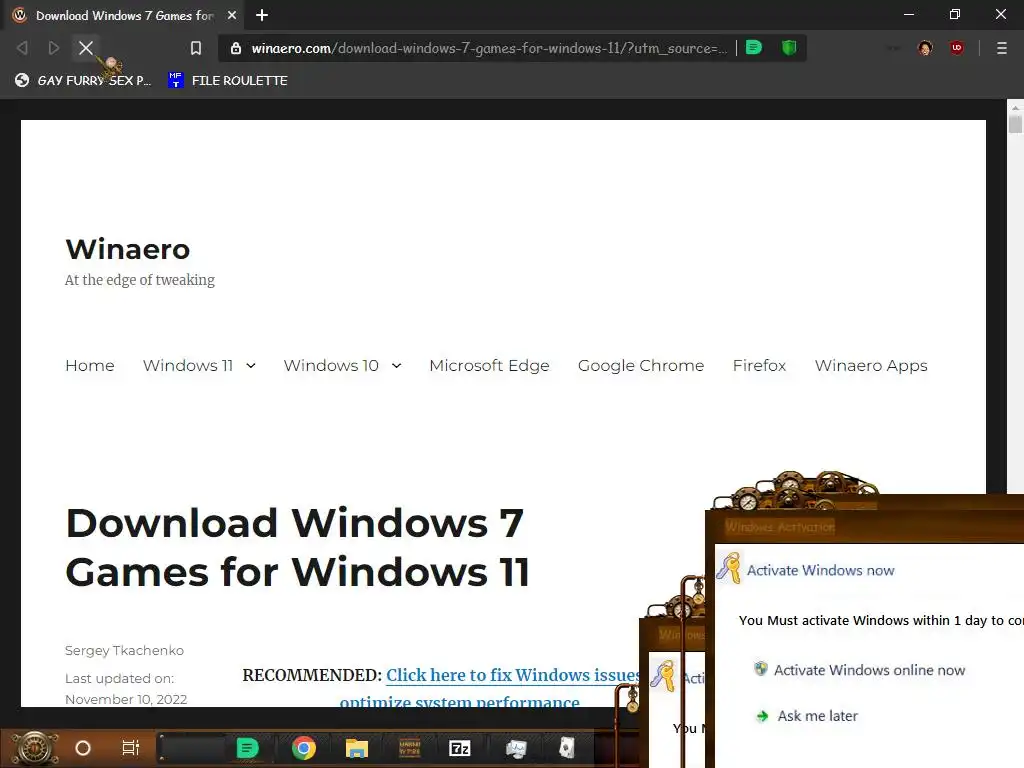Open the steampunk Start button

tap(33, 748)
